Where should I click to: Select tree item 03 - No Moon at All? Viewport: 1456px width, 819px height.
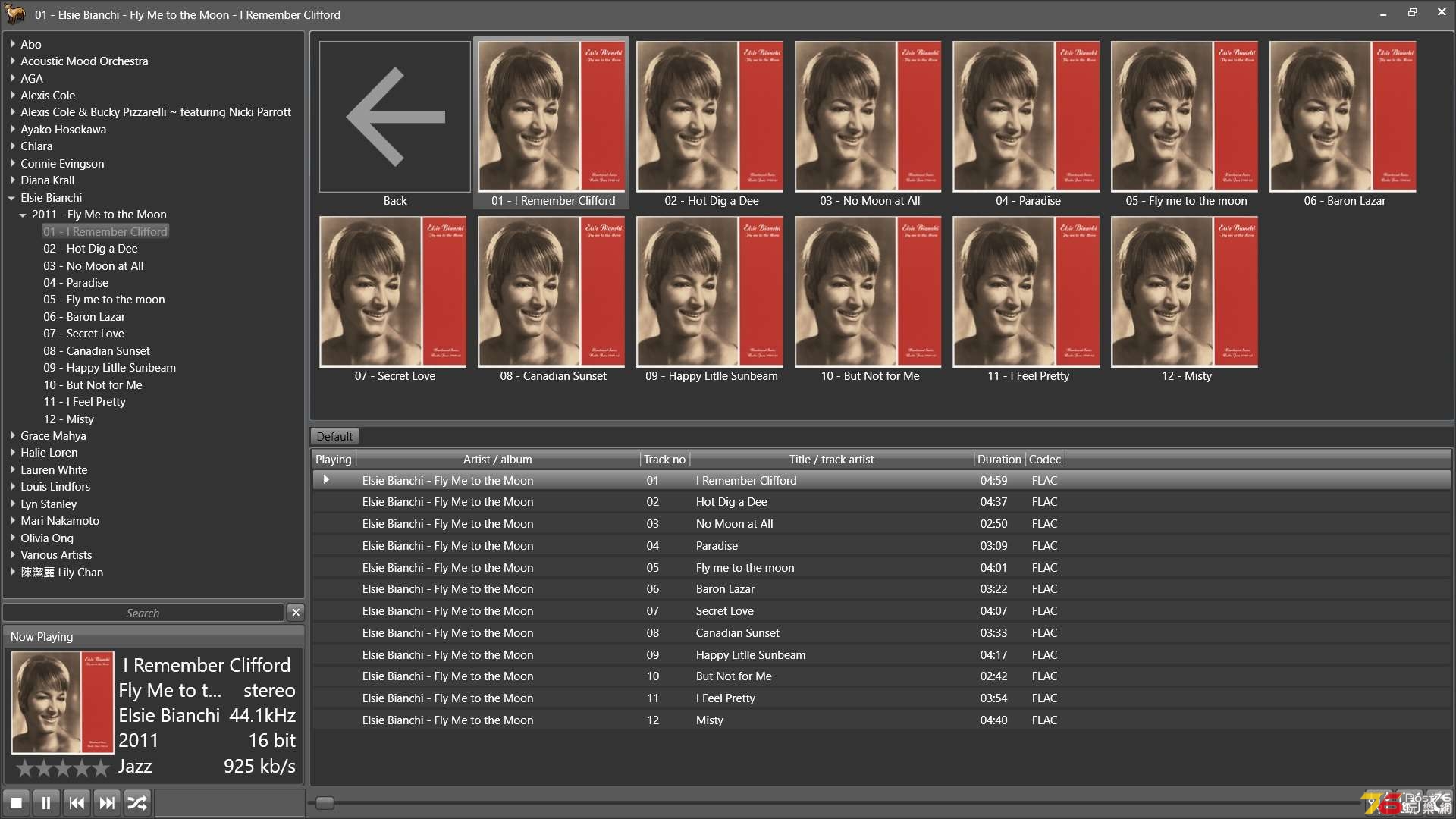point(93,266)
